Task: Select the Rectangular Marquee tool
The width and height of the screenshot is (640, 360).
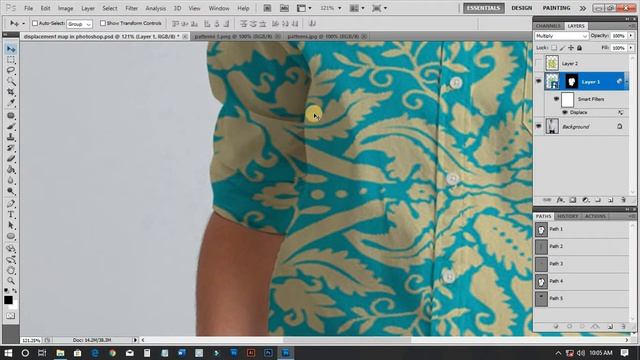Action: point(11,60)
